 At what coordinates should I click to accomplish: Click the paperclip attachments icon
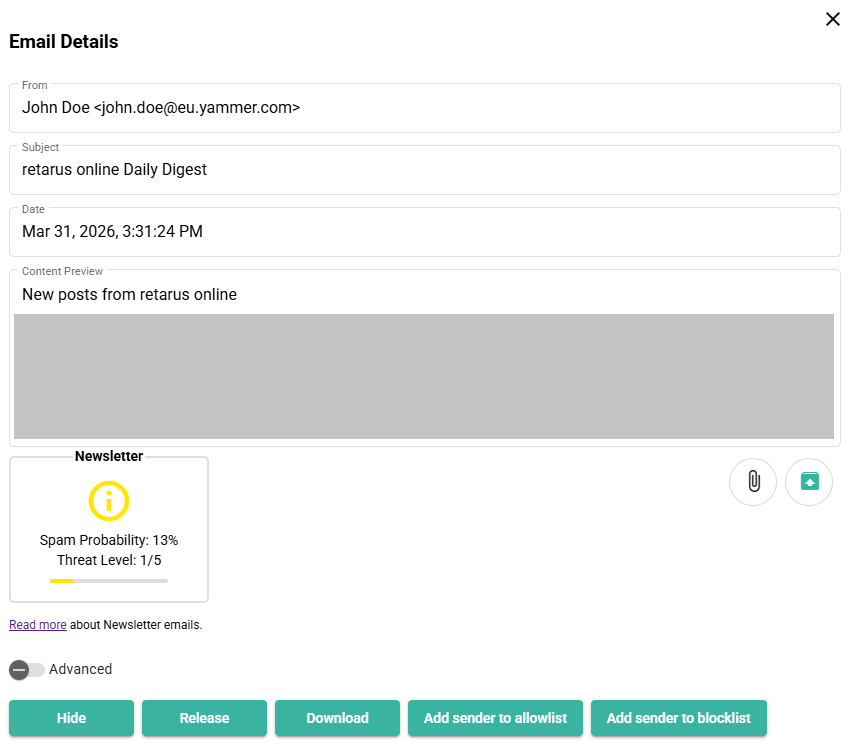pyautogui.click(x=753, y=482)
